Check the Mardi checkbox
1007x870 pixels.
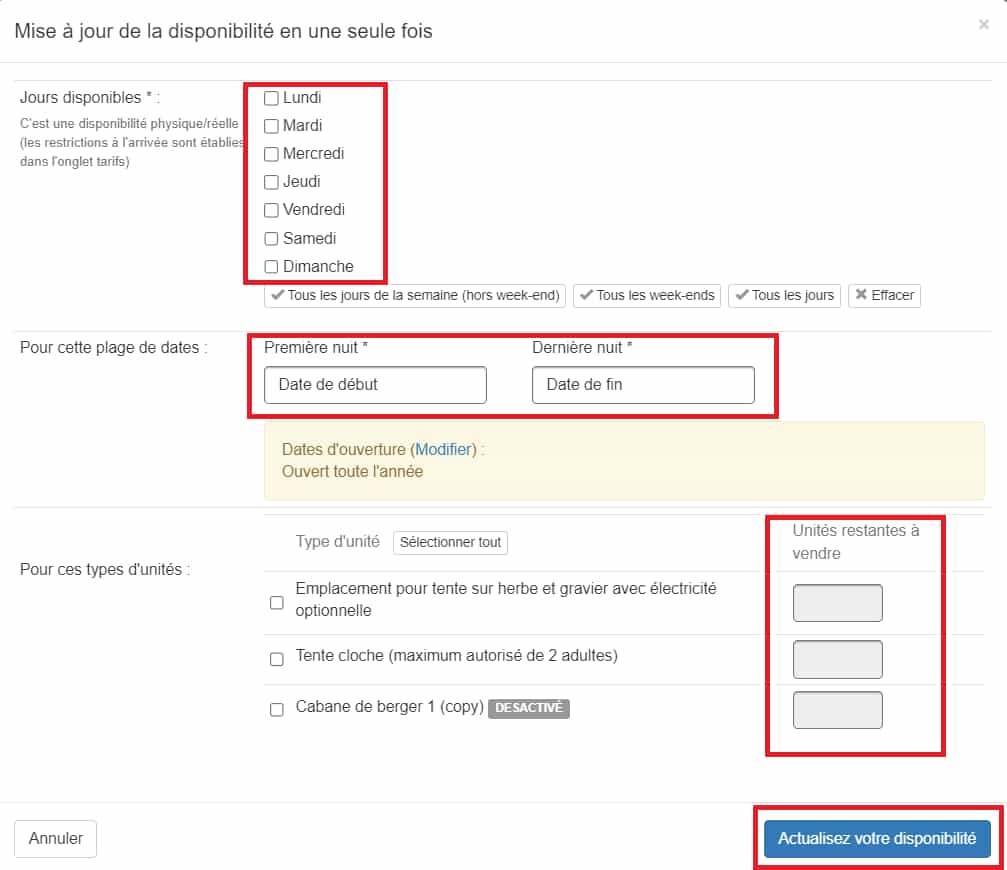[x=271, y=126]
